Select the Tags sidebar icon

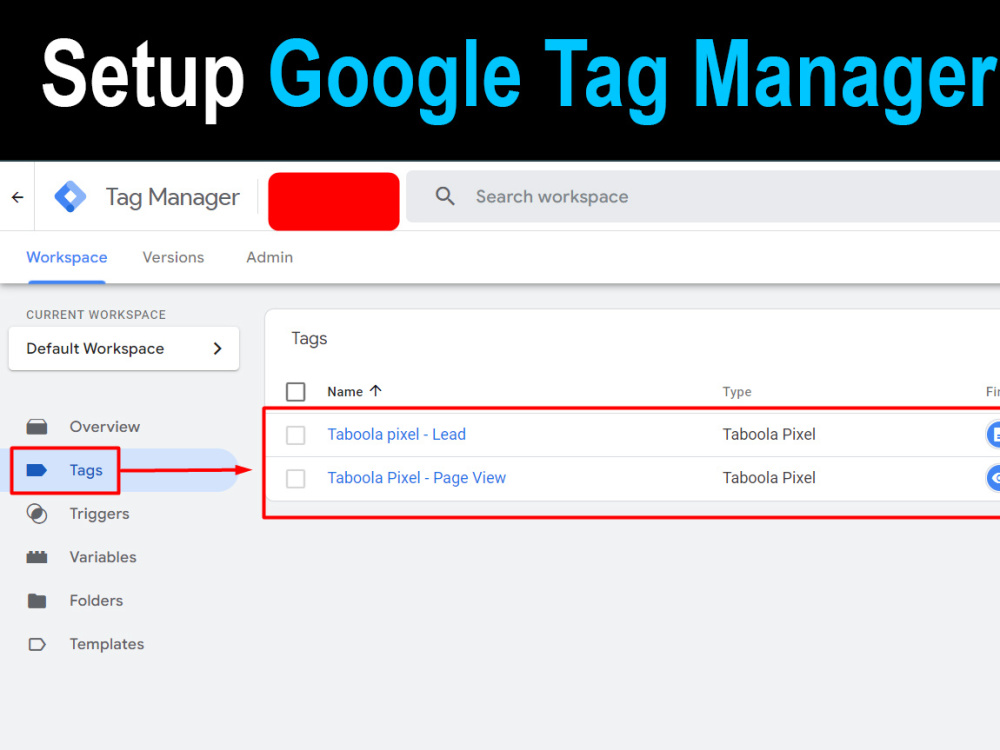pyautogui.click(x=37, y=469)
